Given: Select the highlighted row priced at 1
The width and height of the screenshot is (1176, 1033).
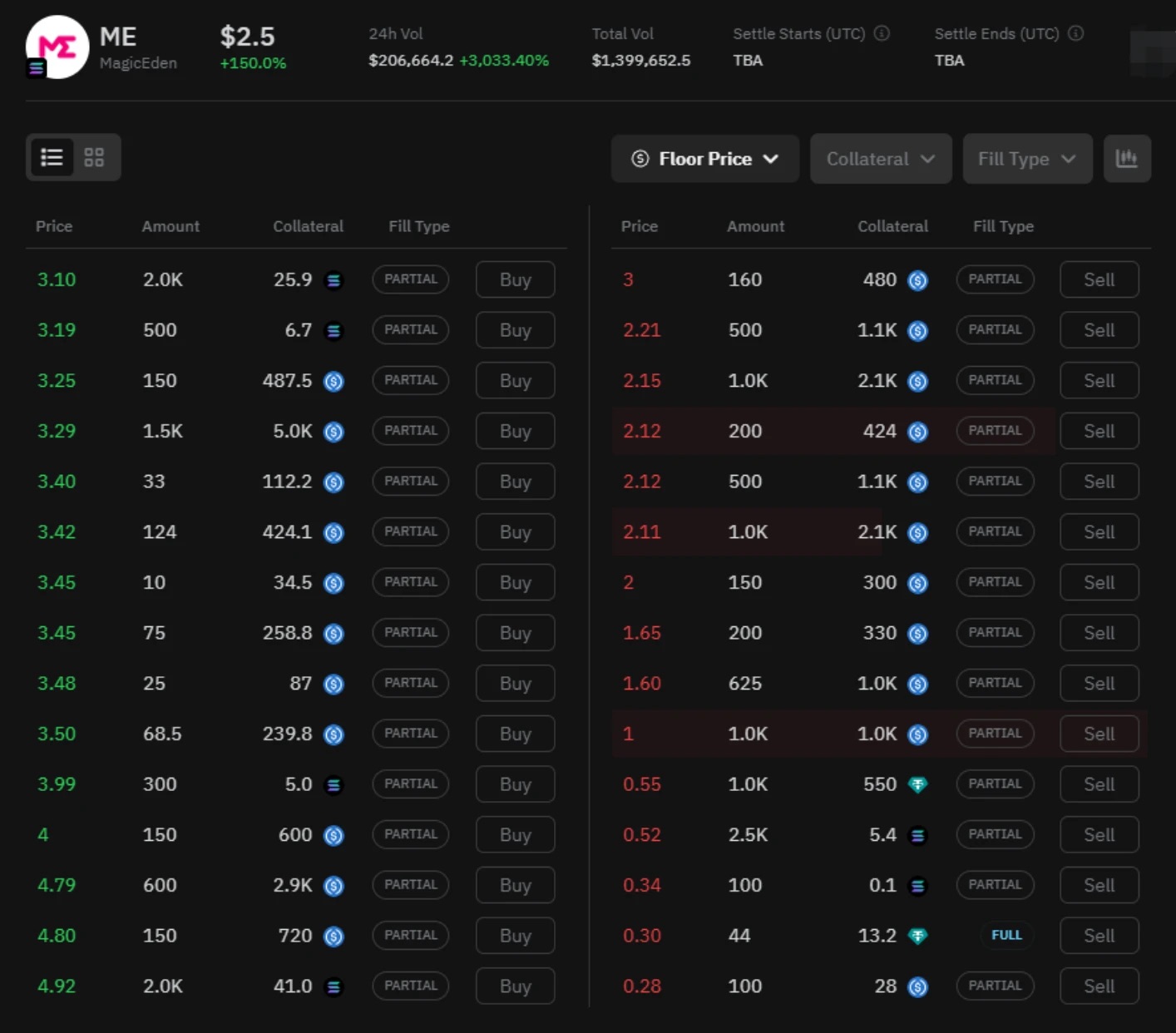Looking at the screenshot, I should (x=749, y=734).
